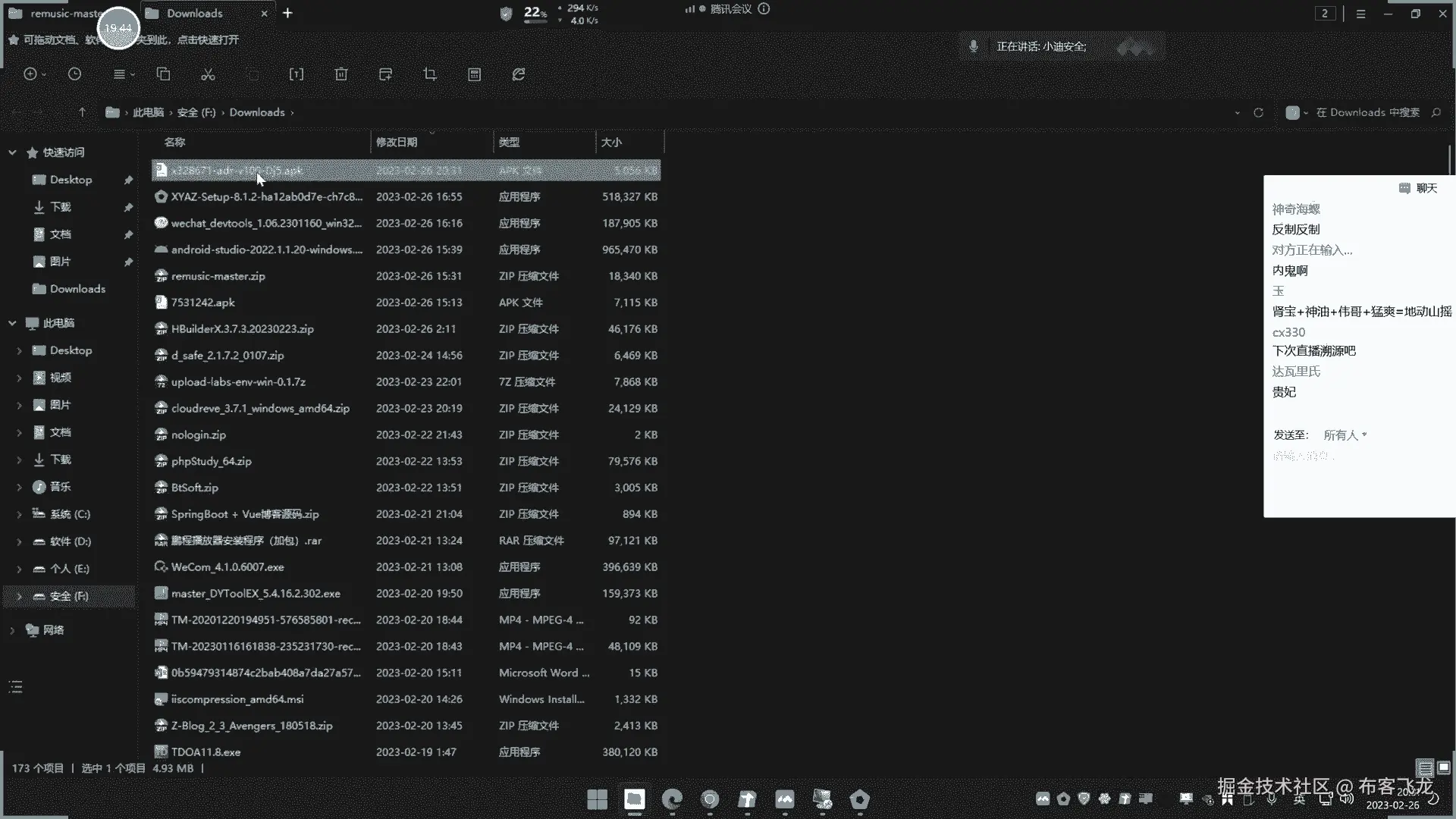
Task: Collapse the 快速访问 section
Action: (x=12, y=152)
